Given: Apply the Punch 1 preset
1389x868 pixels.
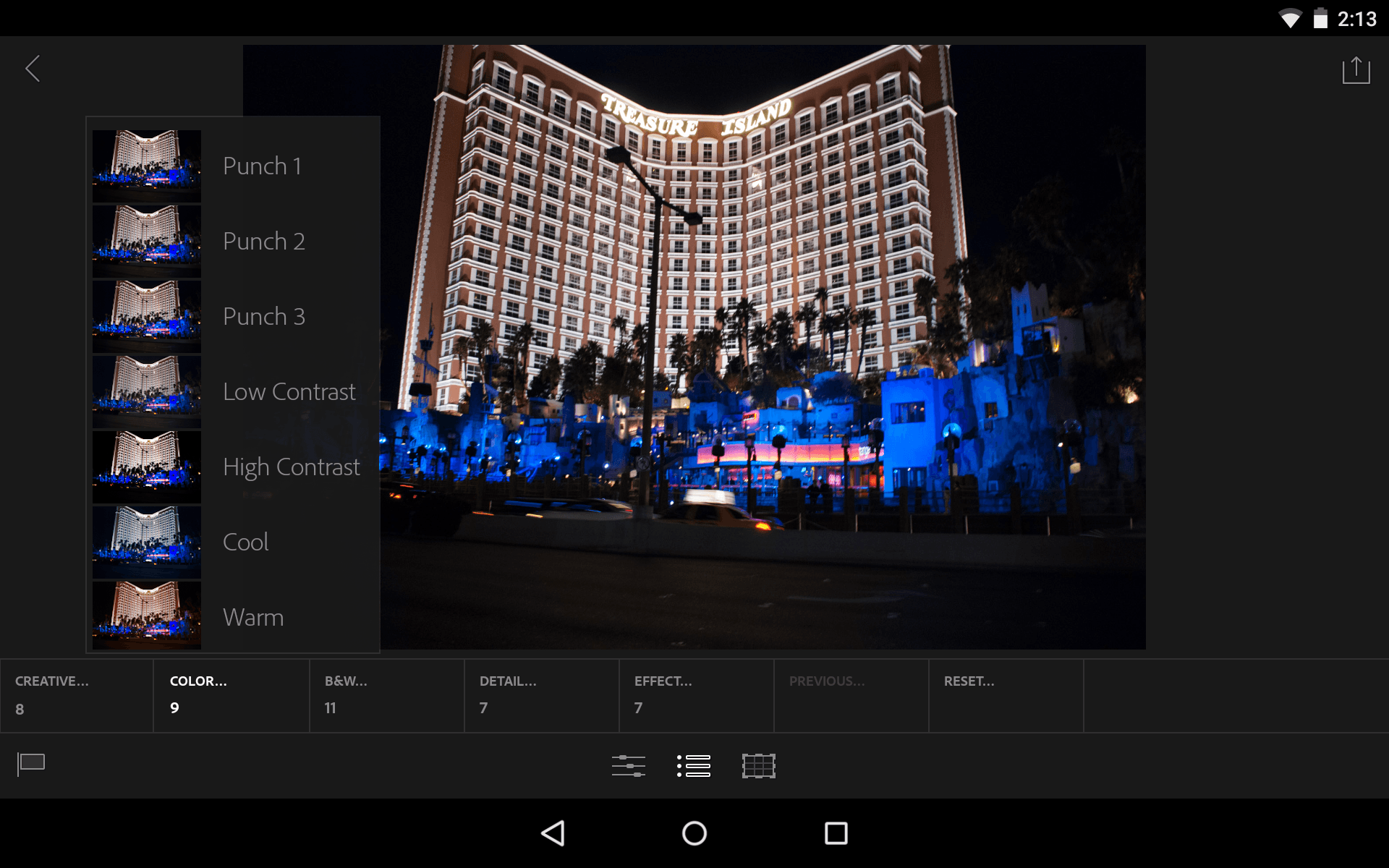Looking at the screenshot, I should 233,166.
